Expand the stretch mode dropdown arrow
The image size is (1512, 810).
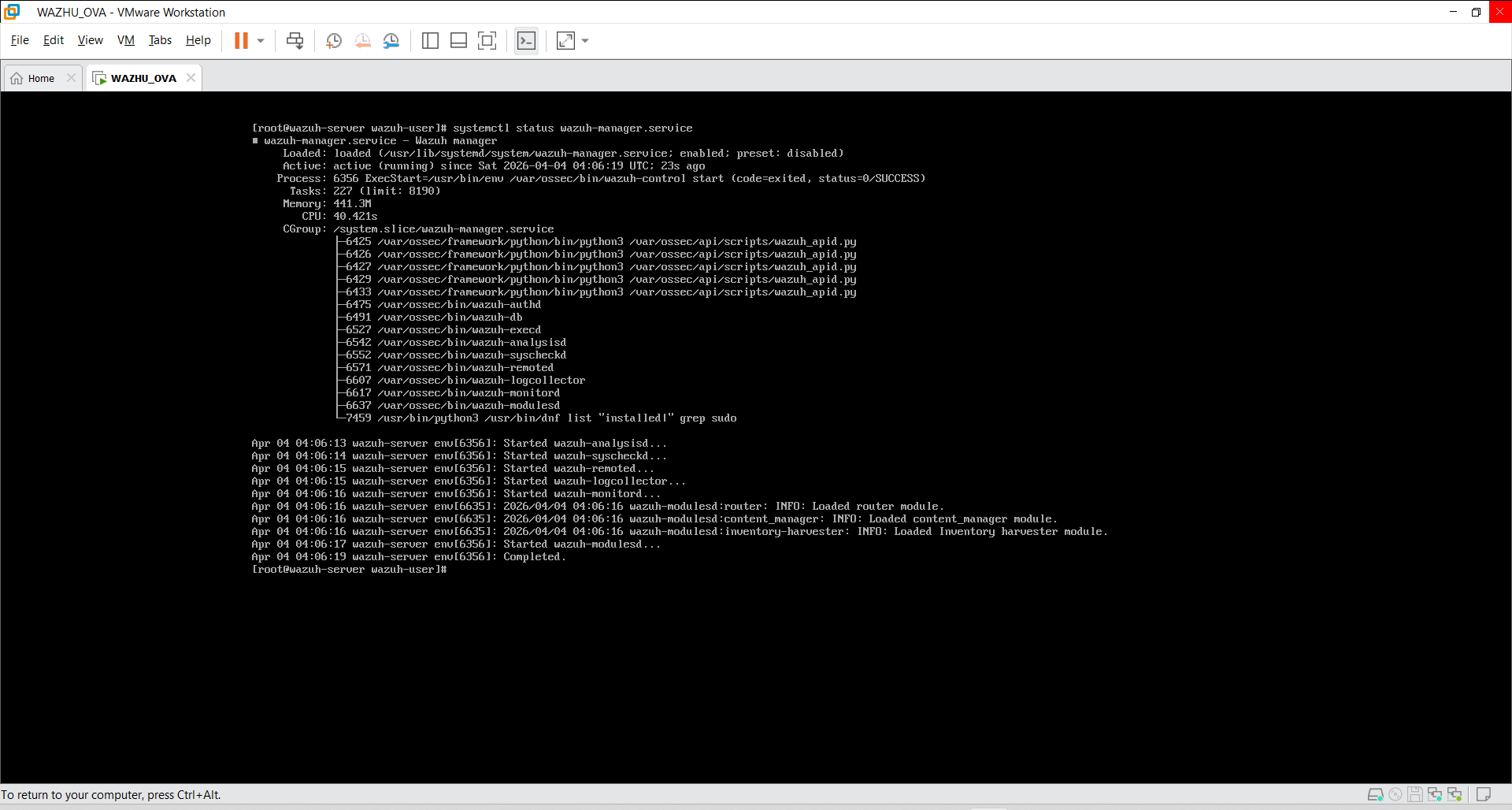click(585, 41)
